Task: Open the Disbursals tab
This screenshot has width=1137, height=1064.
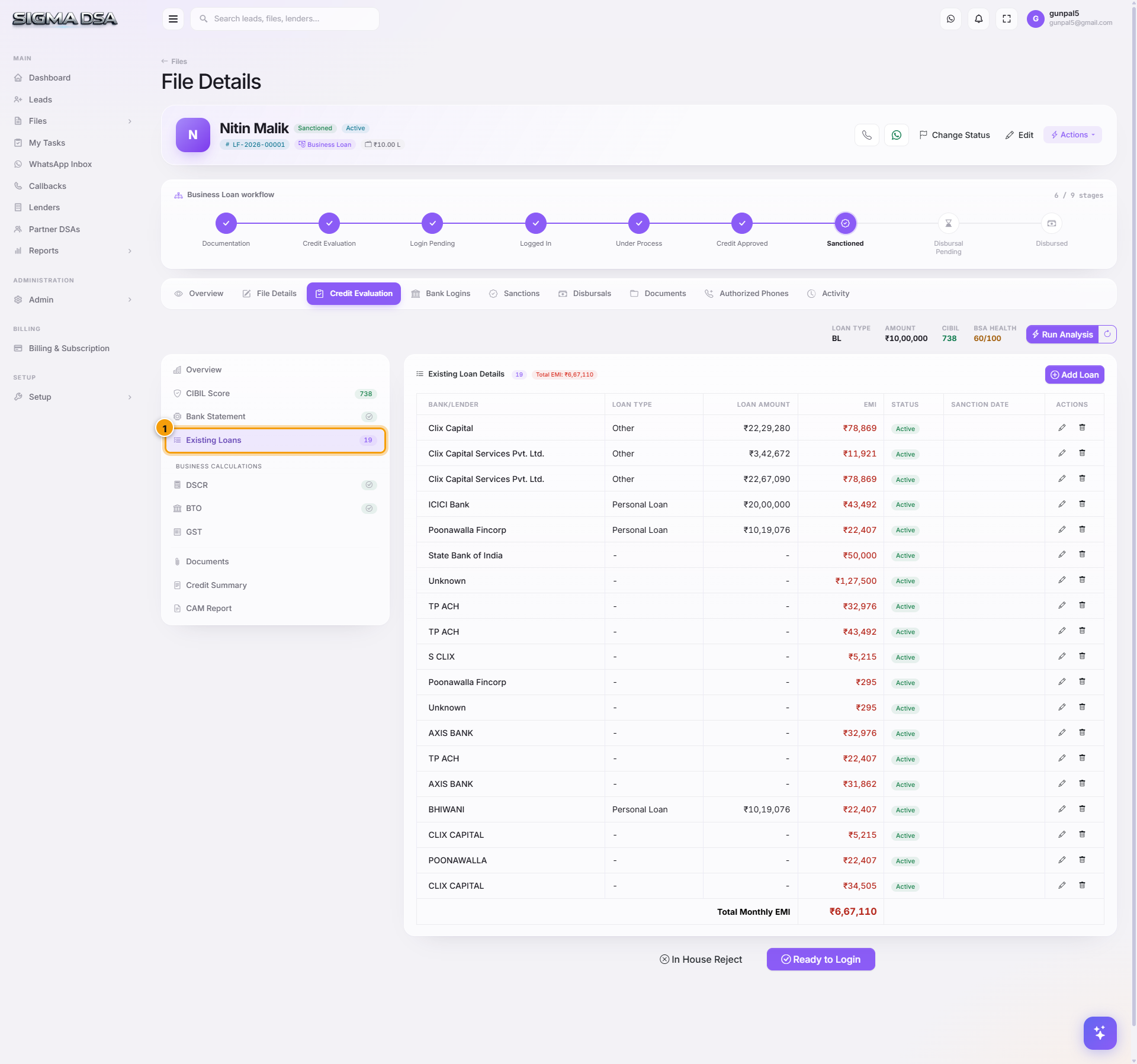Action: (x=584, y=294)
